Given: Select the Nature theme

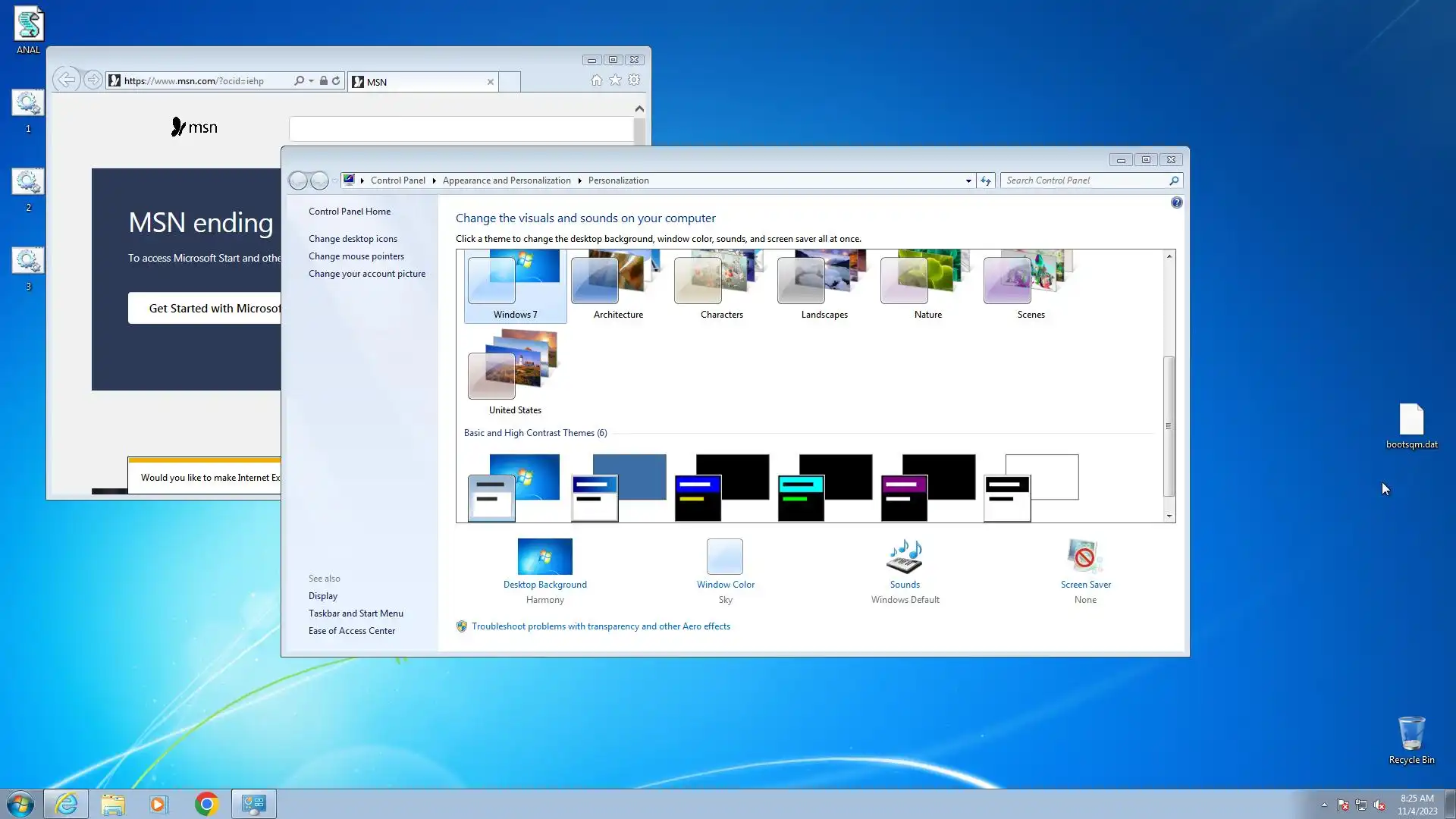Looking at the screenshot, I should tap(927, 287).
